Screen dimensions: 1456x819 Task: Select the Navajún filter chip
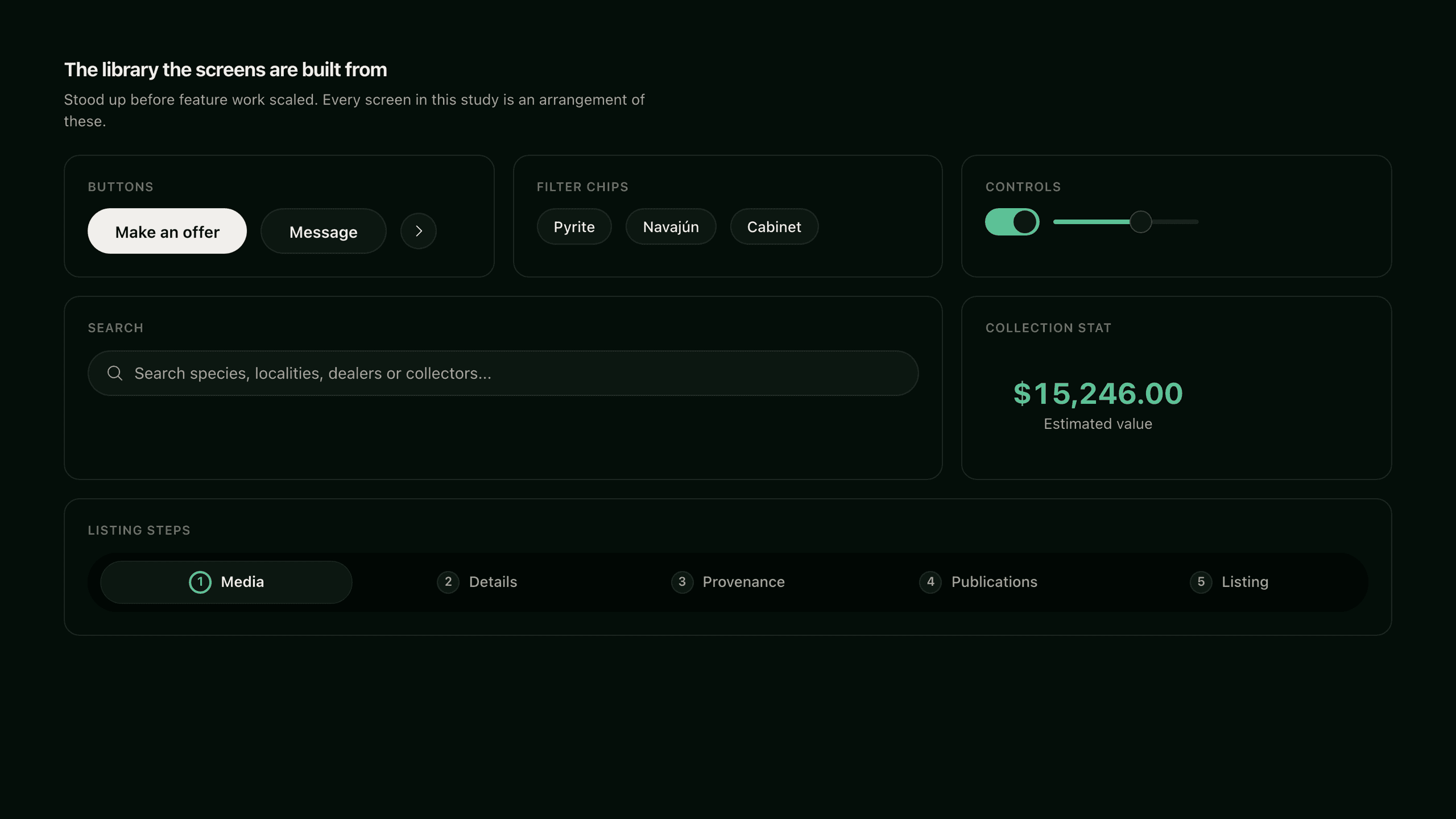[x=671, y=226]
